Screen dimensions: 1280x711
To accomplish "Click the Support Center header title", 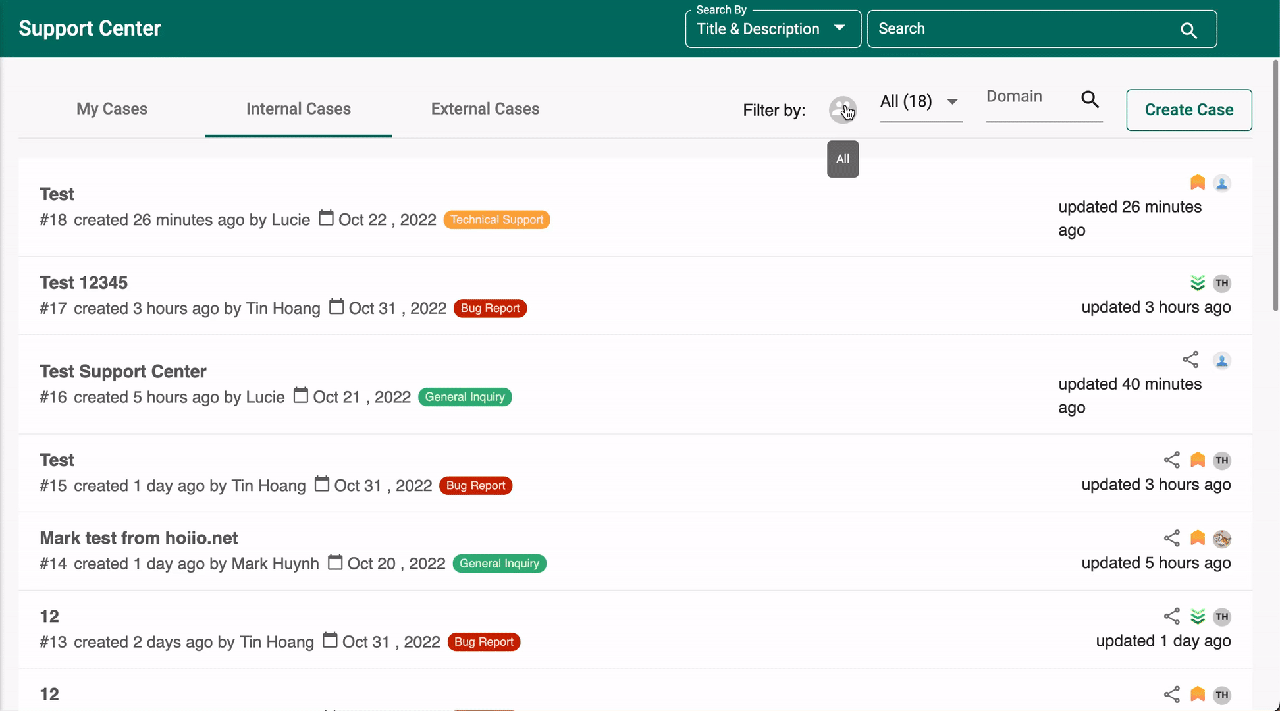I will (x=90, y=29).
